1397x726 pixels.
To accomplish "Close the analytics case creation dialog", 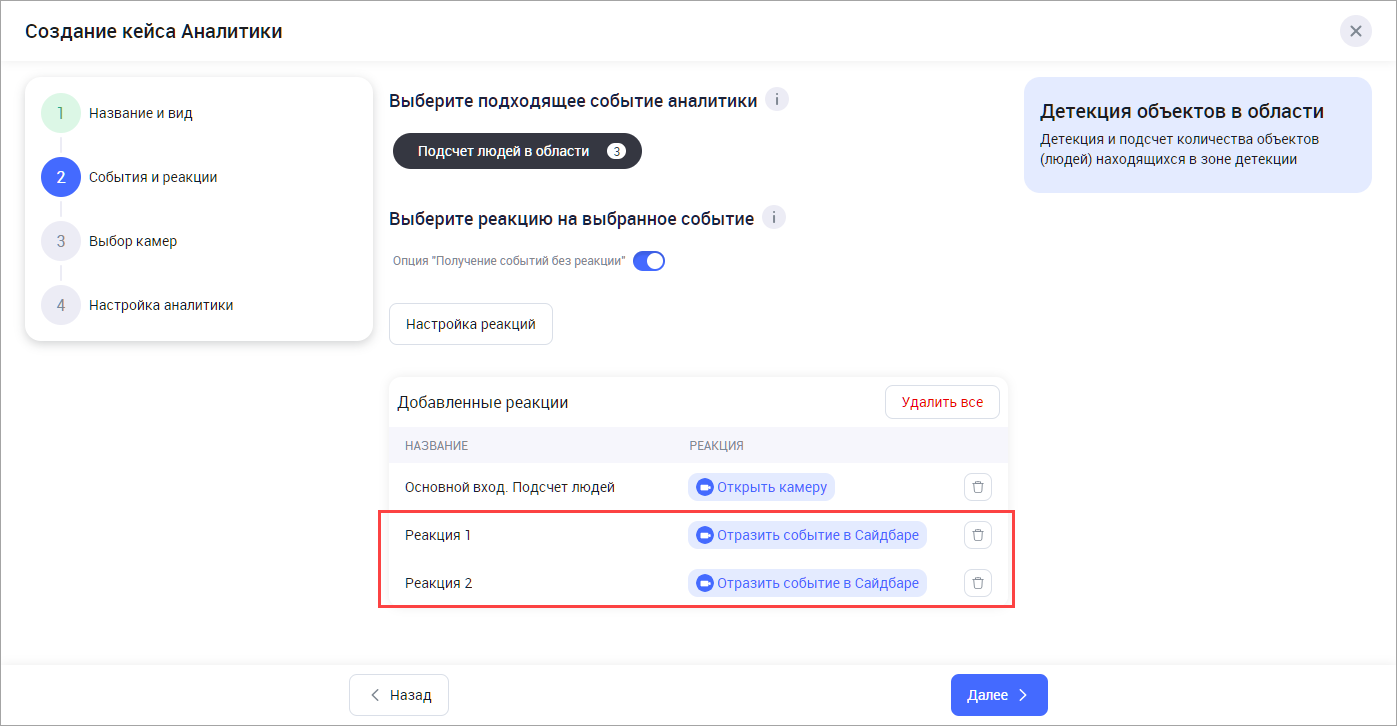I will click(x=1355, y=31).
